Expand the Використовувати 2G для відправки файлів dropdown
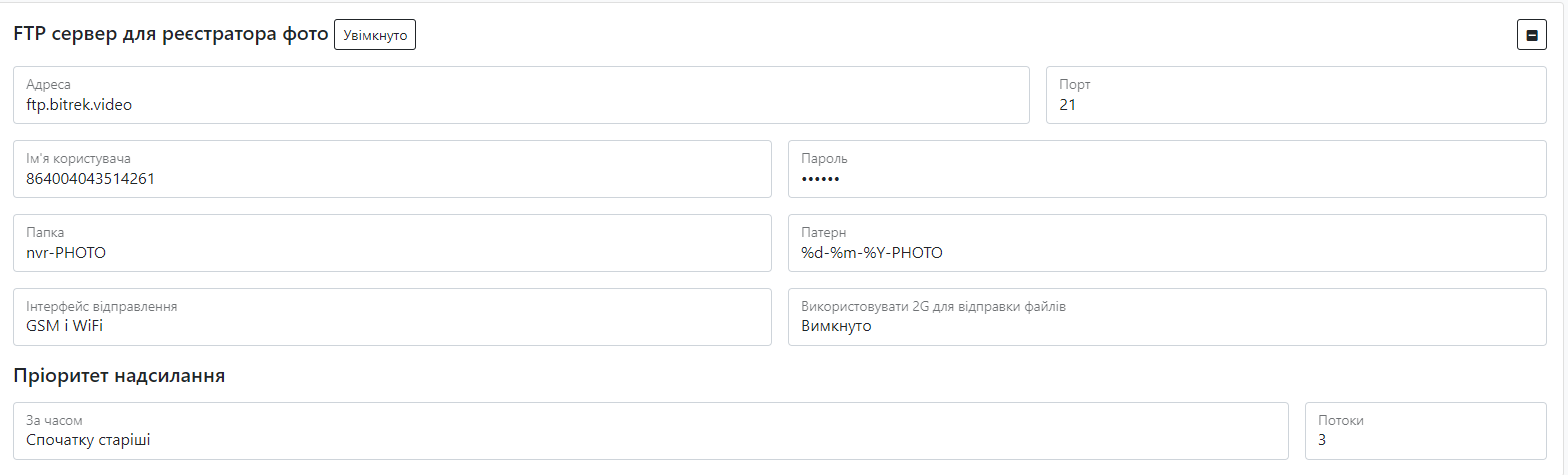1568x475 pixels. pyautogui.click(x=1167, y=317)
